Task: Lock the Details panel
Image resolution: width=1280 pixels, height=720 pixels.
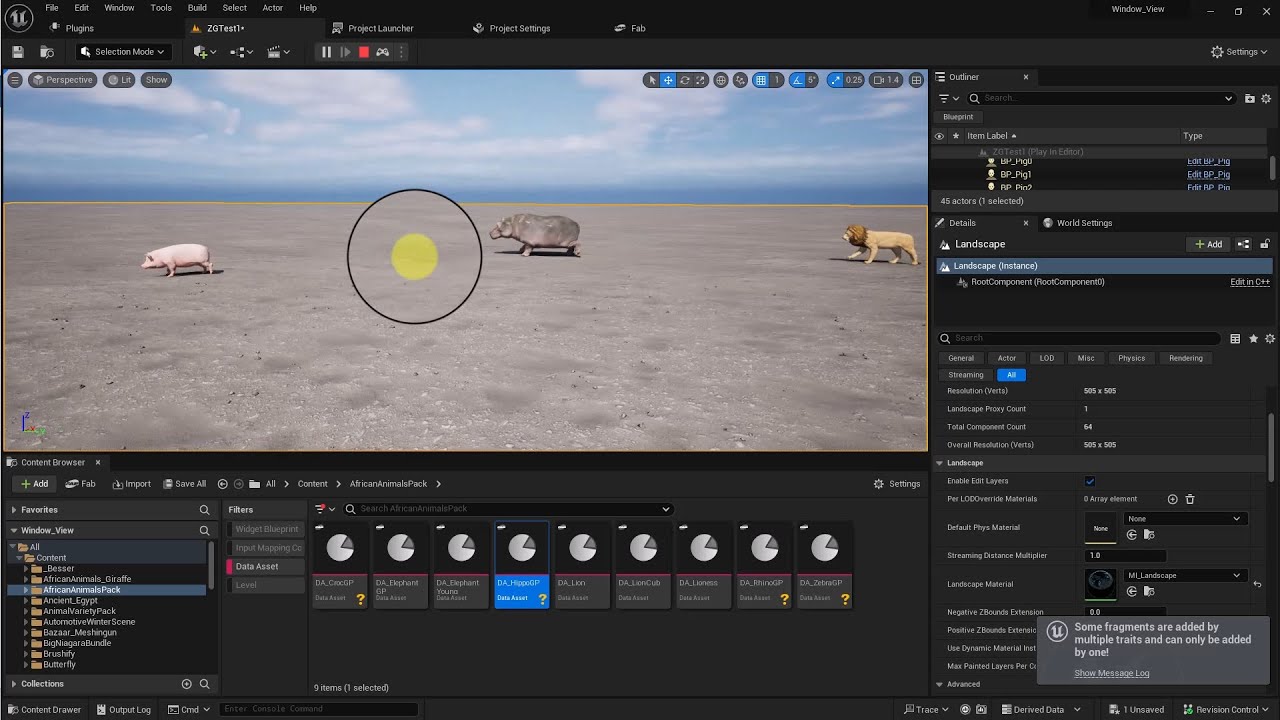Action: coord(1265,244)
